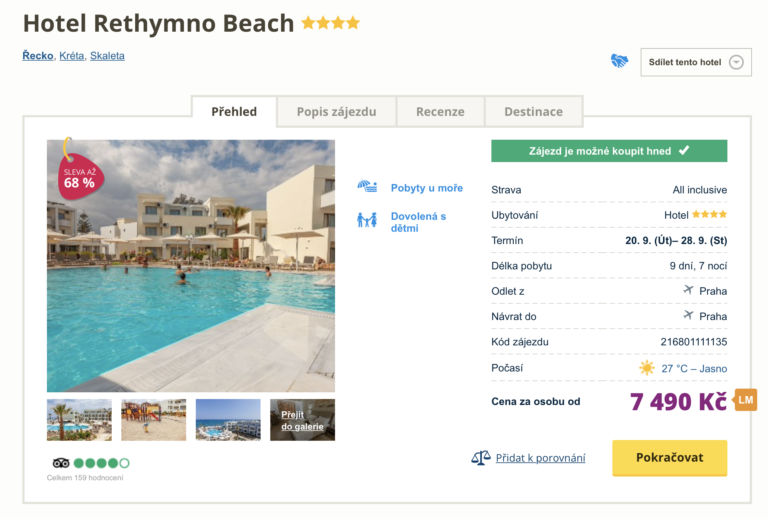Open the Skaleta location link
Screen dimensions: 768x519
tap(107, 56)
